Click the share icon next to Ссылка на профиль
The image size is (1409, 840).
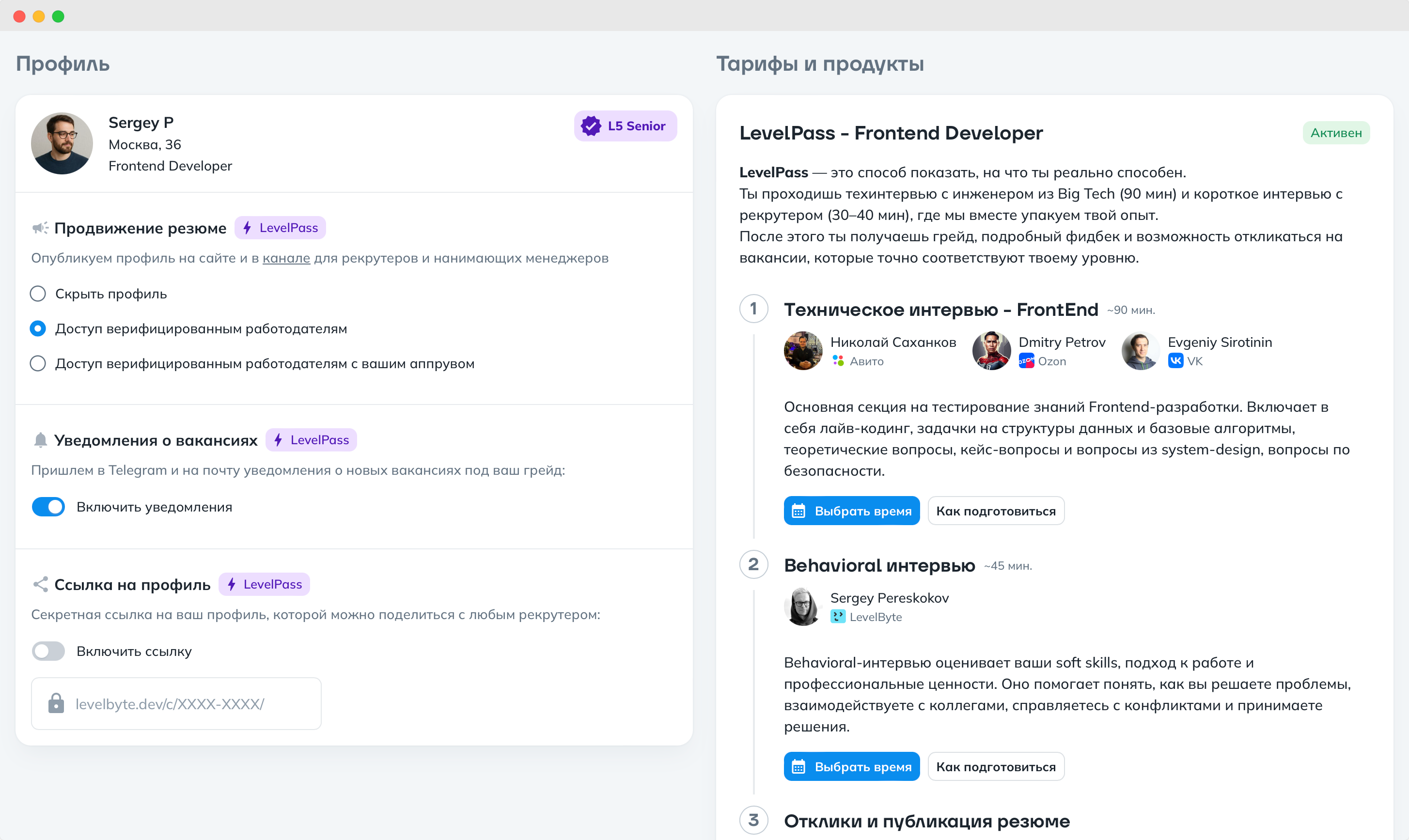coord(40,584)
